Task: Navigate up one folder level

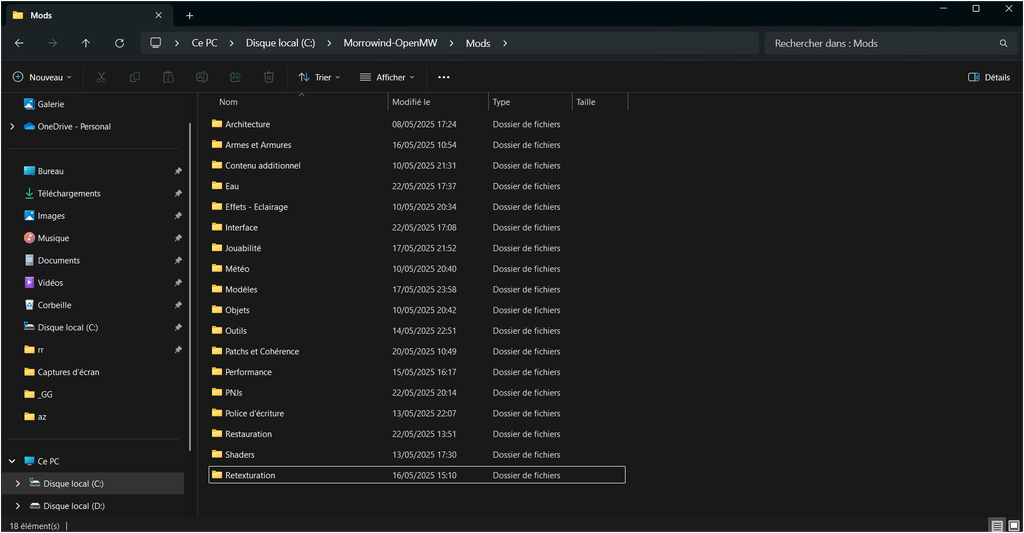Action: click(x=86, y=43)
